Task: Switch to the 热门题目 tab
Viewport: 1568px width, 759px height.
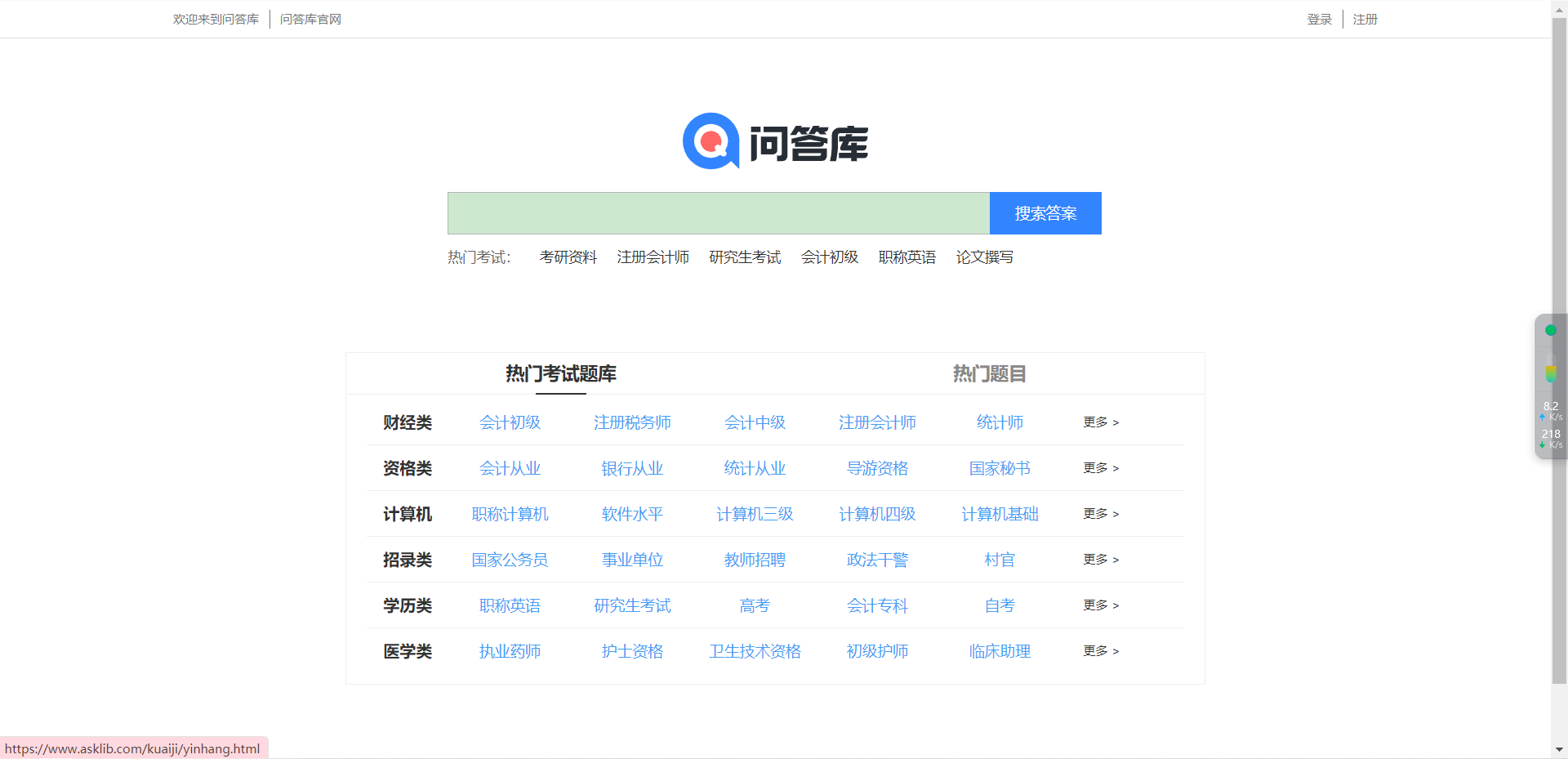Action: click(989, 374)
